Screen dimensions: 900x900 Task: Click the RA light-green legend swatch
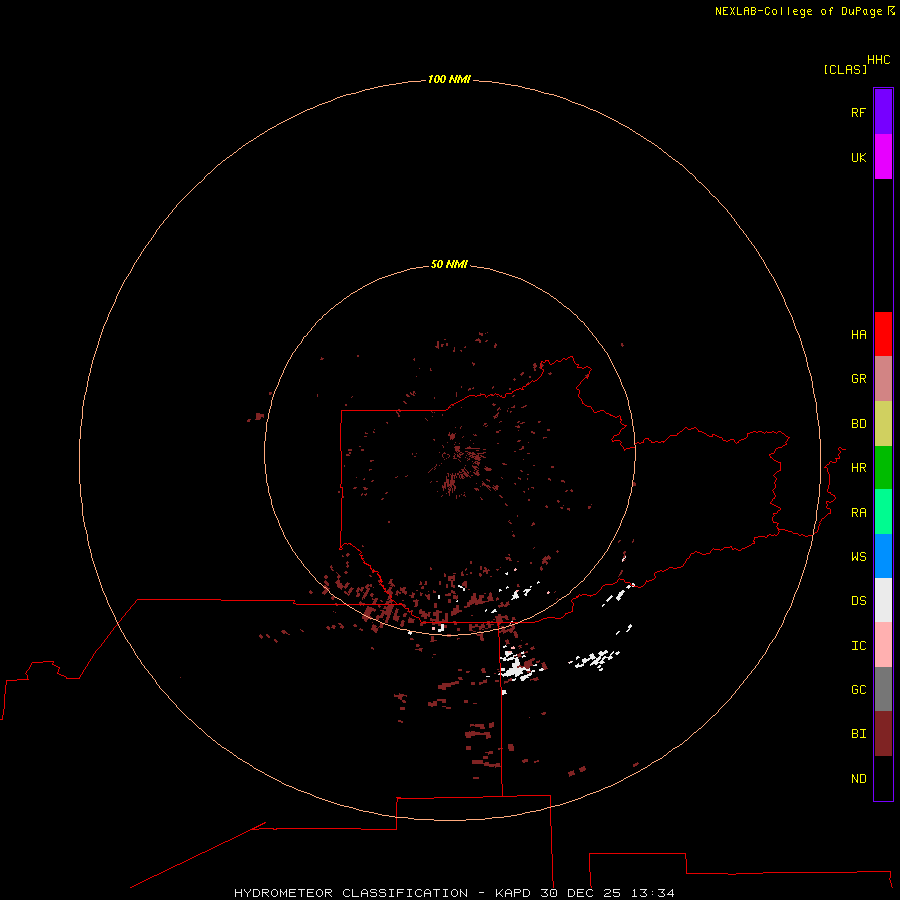[x=883, y=512]
